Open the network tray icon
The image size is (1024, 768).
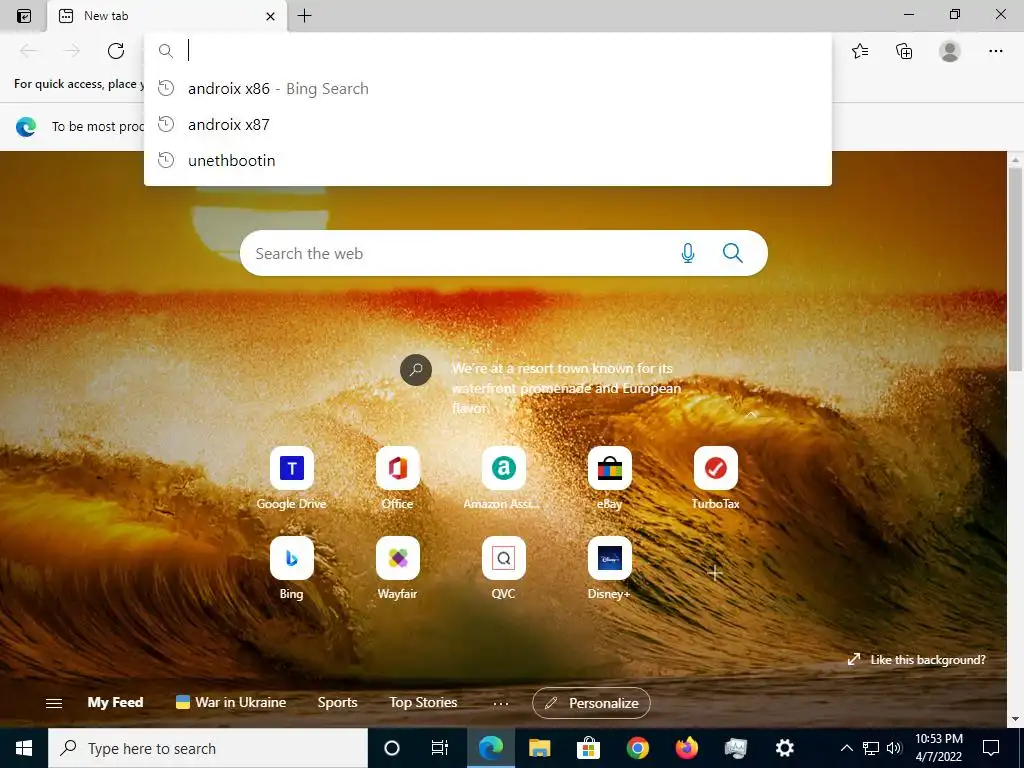point(871,748)
